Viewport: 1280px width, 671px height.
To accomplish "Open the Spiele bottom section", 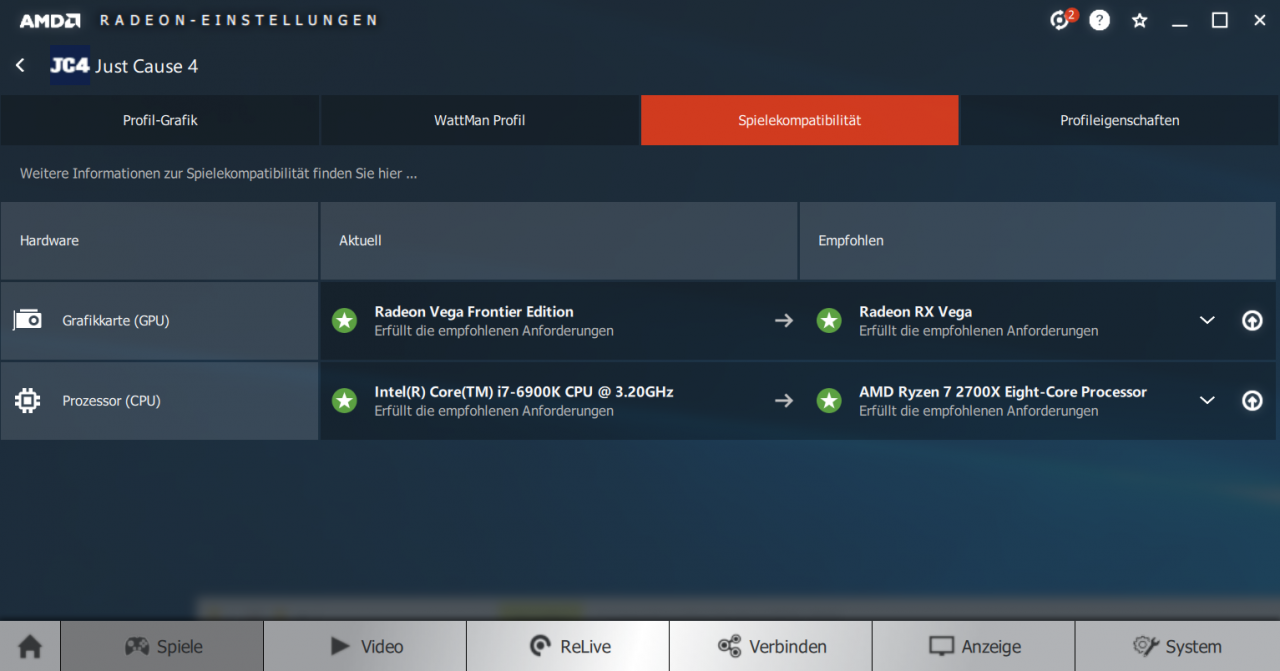I will click(x=162, y=646).
